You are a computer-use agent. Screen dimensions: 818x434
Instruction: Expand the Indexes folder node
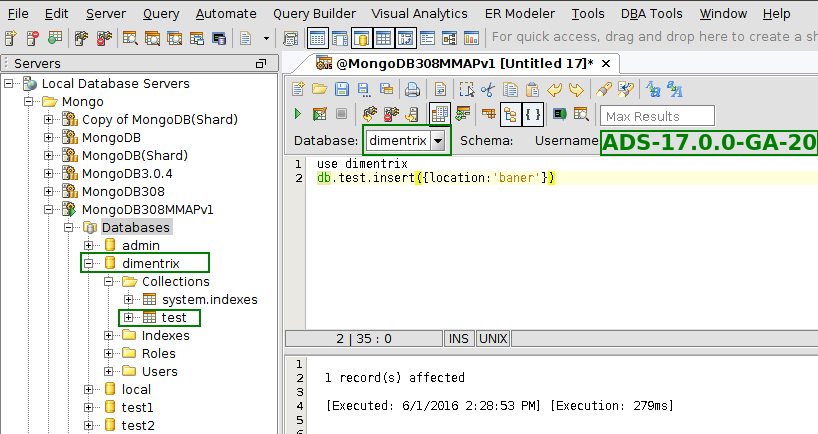[109, 335]
